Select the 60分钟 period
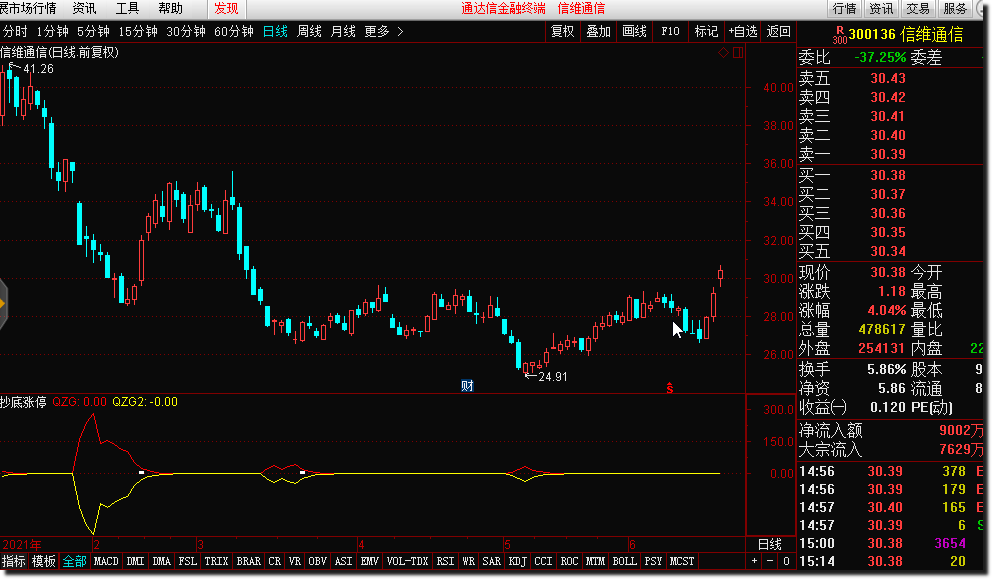Image resolution: width=993 pixels, height=579 pixels. [x=234, y=31]
